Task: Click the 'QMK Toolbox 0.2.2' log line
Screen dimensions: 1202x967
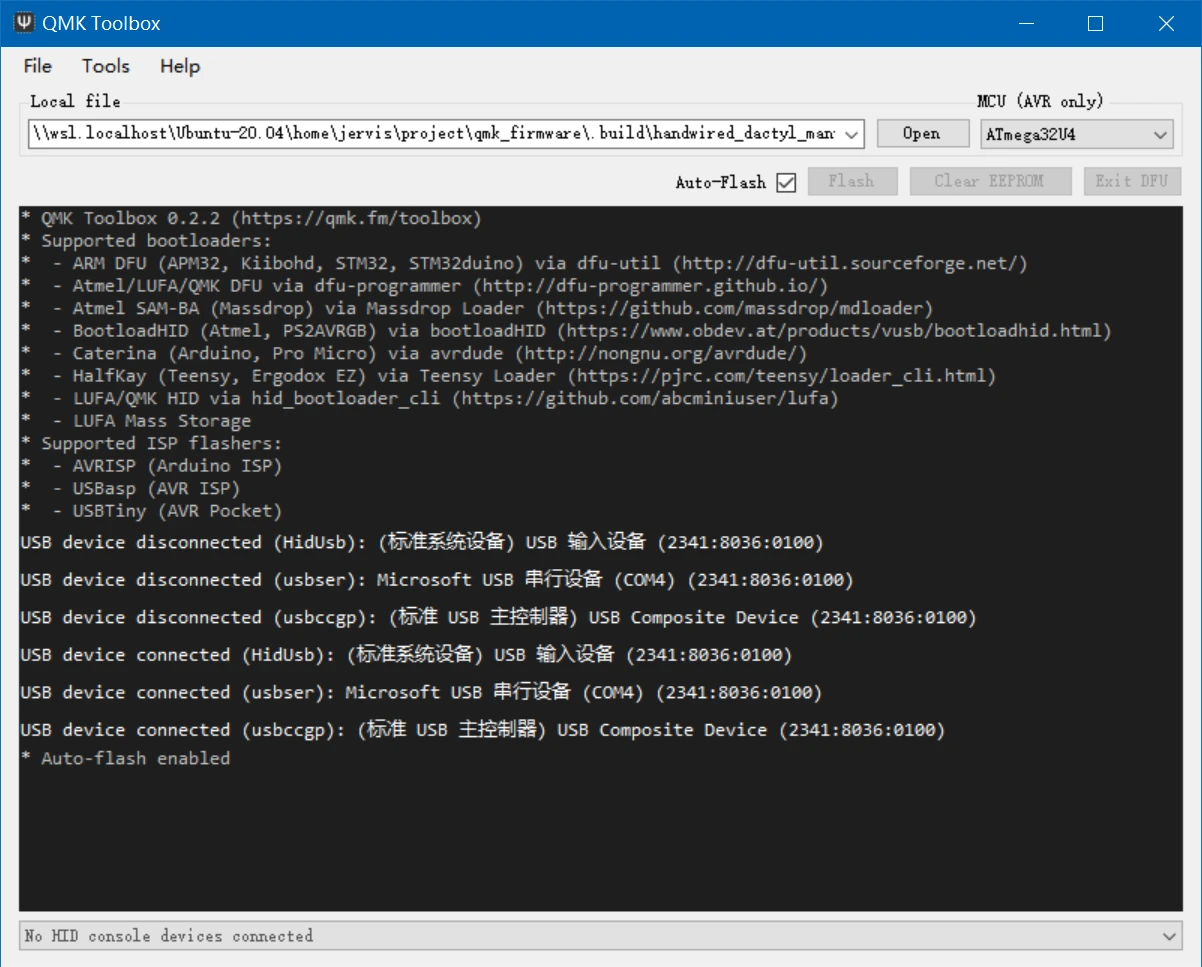Action: click(251, 218)
